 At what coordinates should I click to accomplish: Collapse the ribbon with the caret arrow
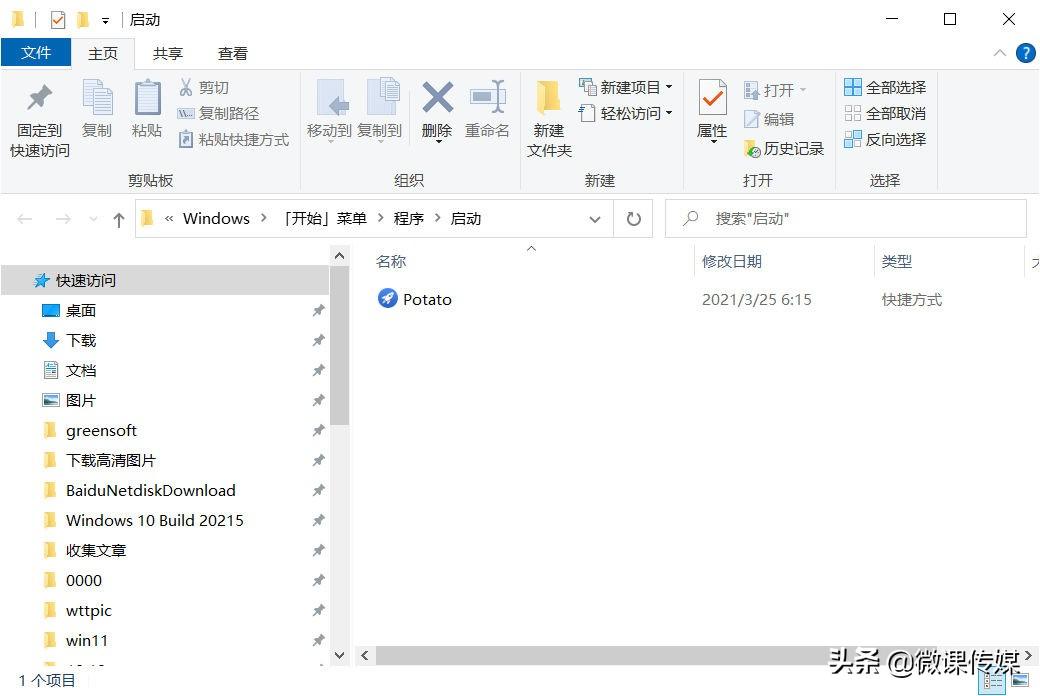tap(1000, 53)
